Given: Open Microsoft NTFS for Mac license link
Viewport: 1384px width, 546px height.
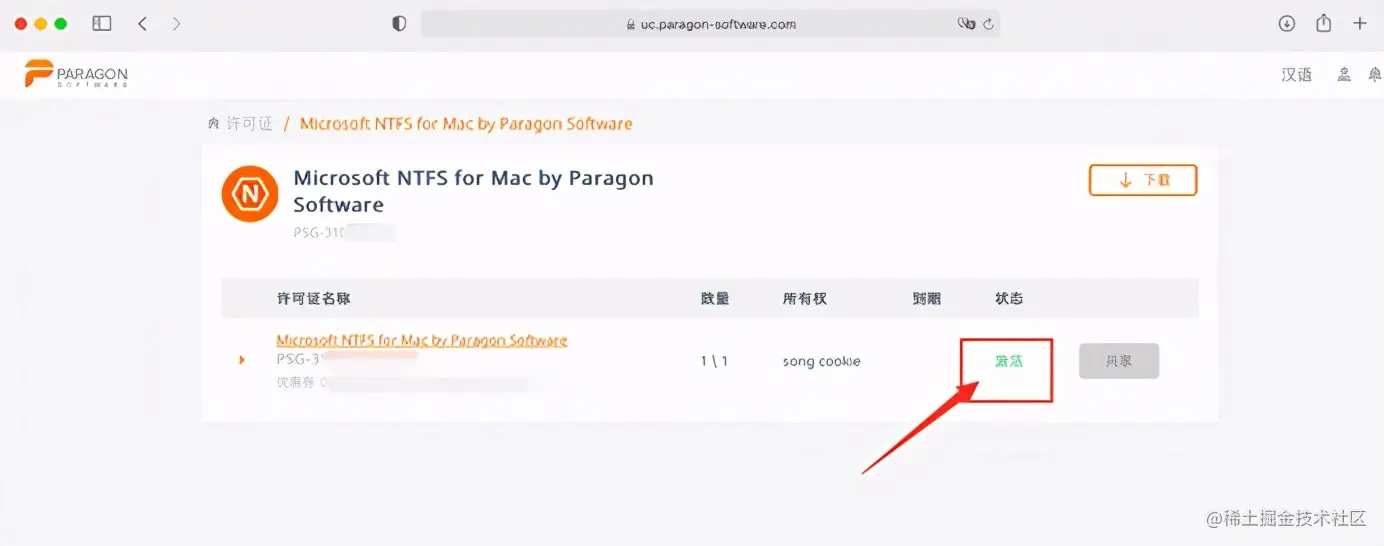Looking at the screenshot, I should tap(422, 341).
